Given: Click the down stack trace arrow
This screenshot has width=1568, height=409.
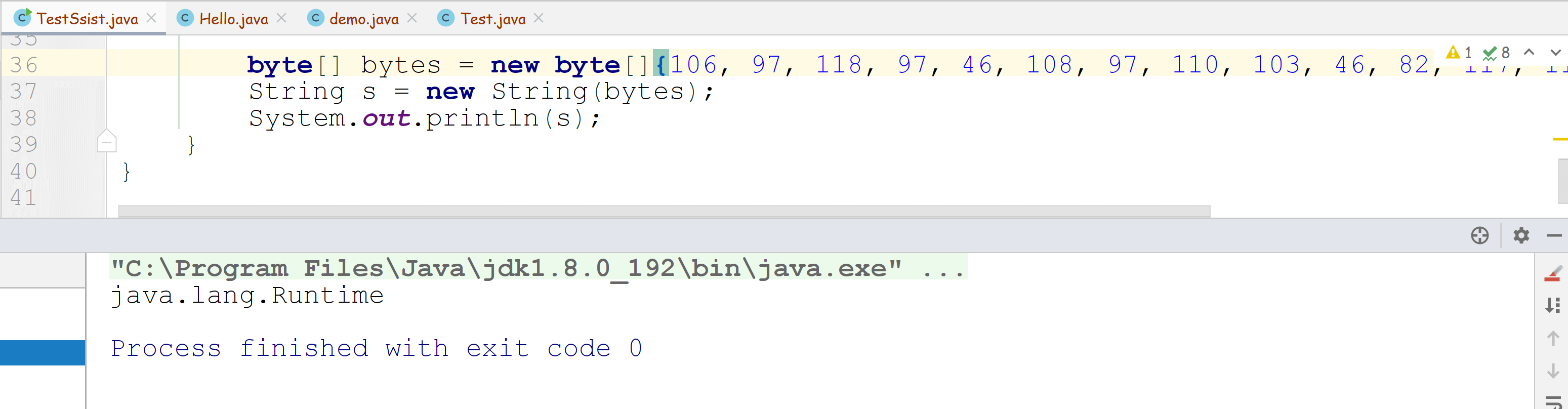Looking at the screenshot, I should coord(1553,371).
